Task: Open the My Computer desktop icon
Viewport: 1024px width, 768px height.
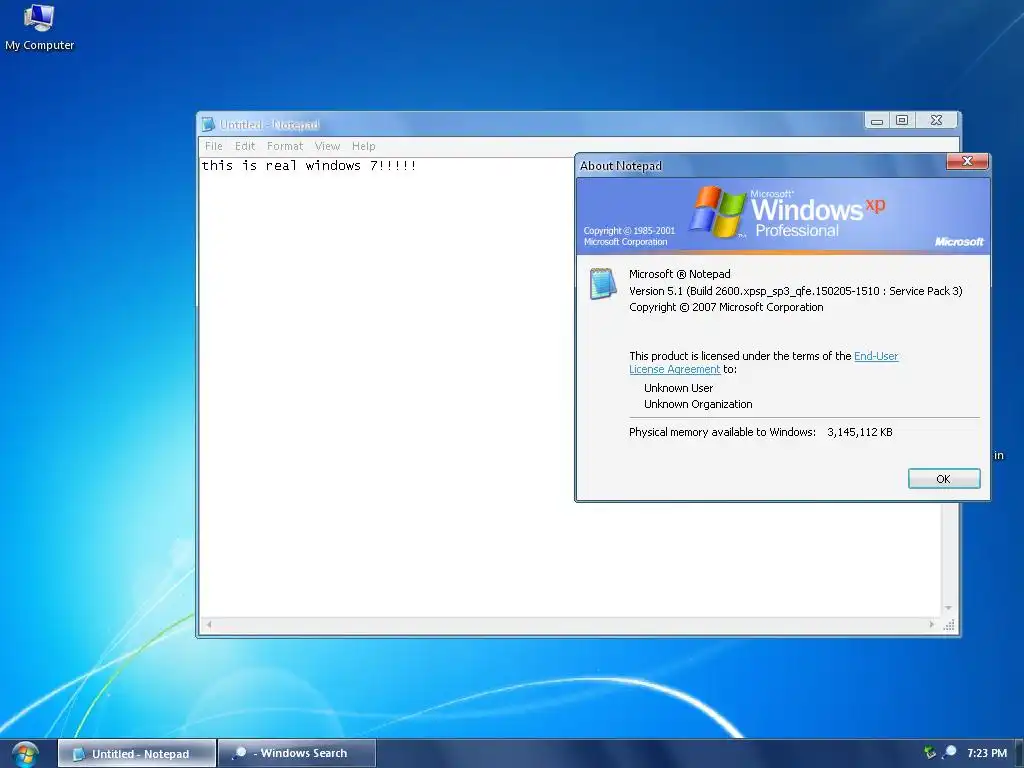Action: coord(39,27)
